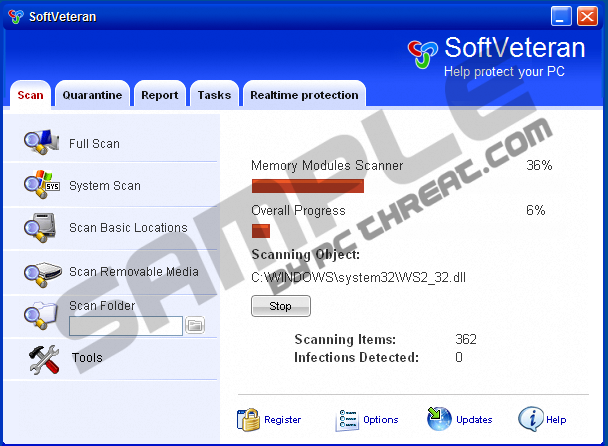The image size is (608, 446).
Task: Click the 6% overall percentage
Action: click(x=535, y=210)
